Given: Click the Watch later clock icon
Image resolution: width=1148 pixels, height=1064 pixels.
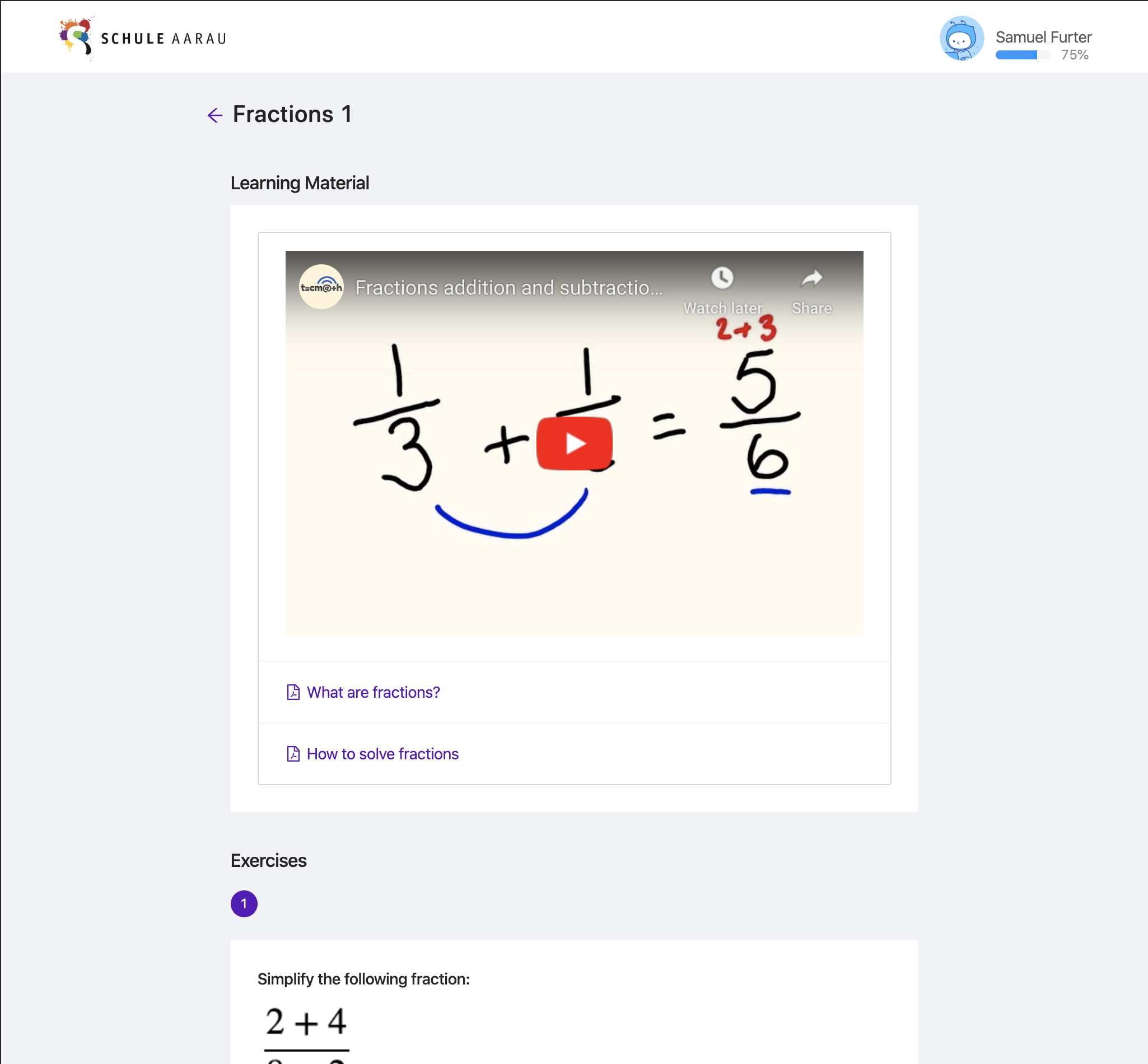Looking at the screenshot, I should click(722, 278).
